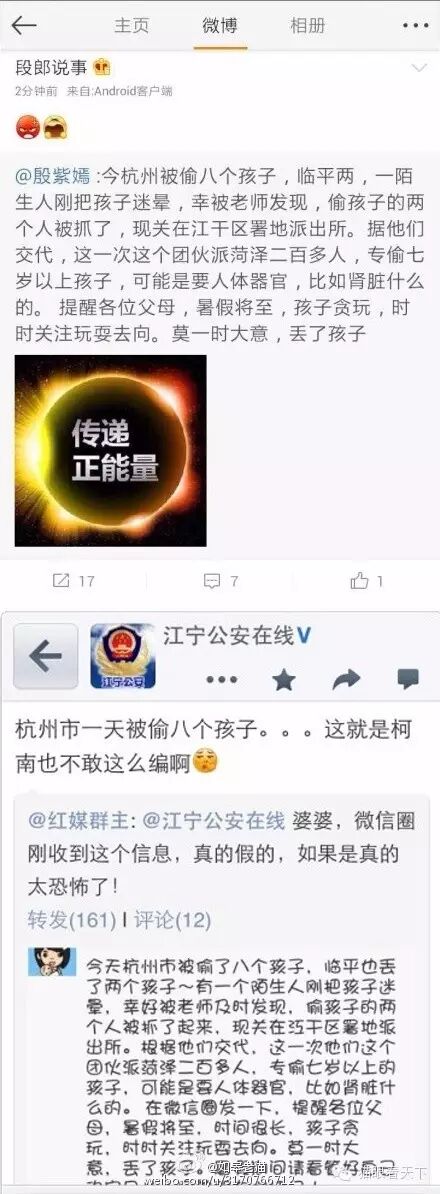
Task: Switch to the 相册 tab
Action: pos(308,26)
